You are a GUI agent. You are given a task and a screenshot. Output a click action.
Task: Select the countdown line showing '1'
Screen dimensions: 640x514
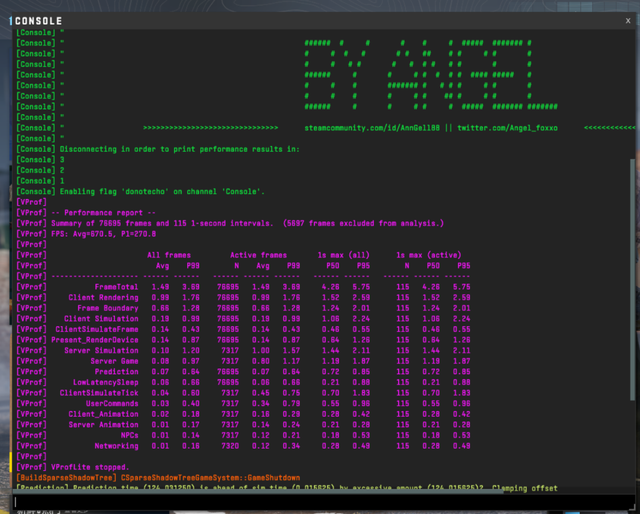click(x=40, y=181)
